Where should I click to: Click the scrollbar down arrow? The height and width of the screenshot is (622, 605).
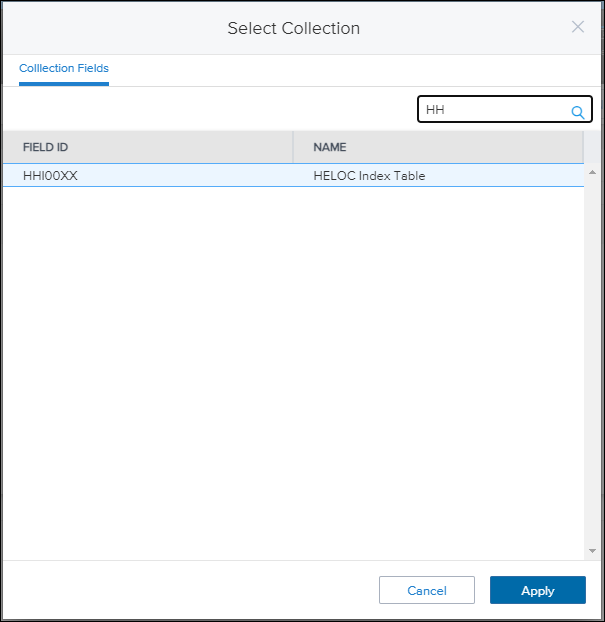(593, 551)
